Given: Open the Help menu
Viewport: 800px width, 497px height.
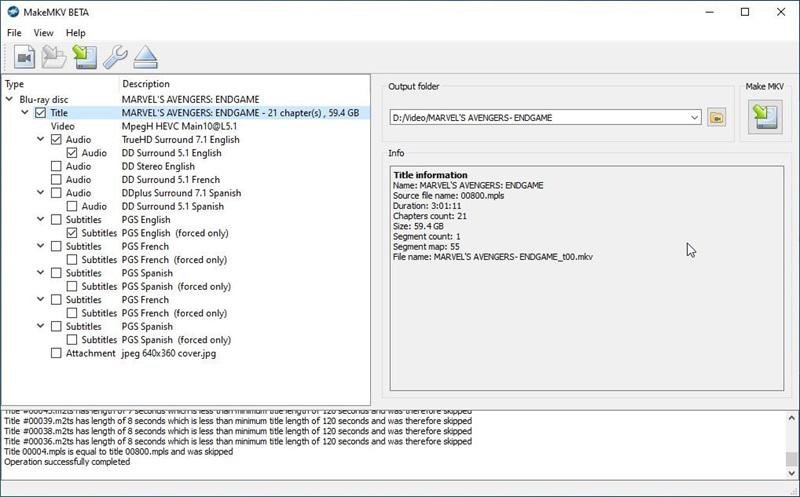Looking at the screenshot, I should tap(76, 33).
